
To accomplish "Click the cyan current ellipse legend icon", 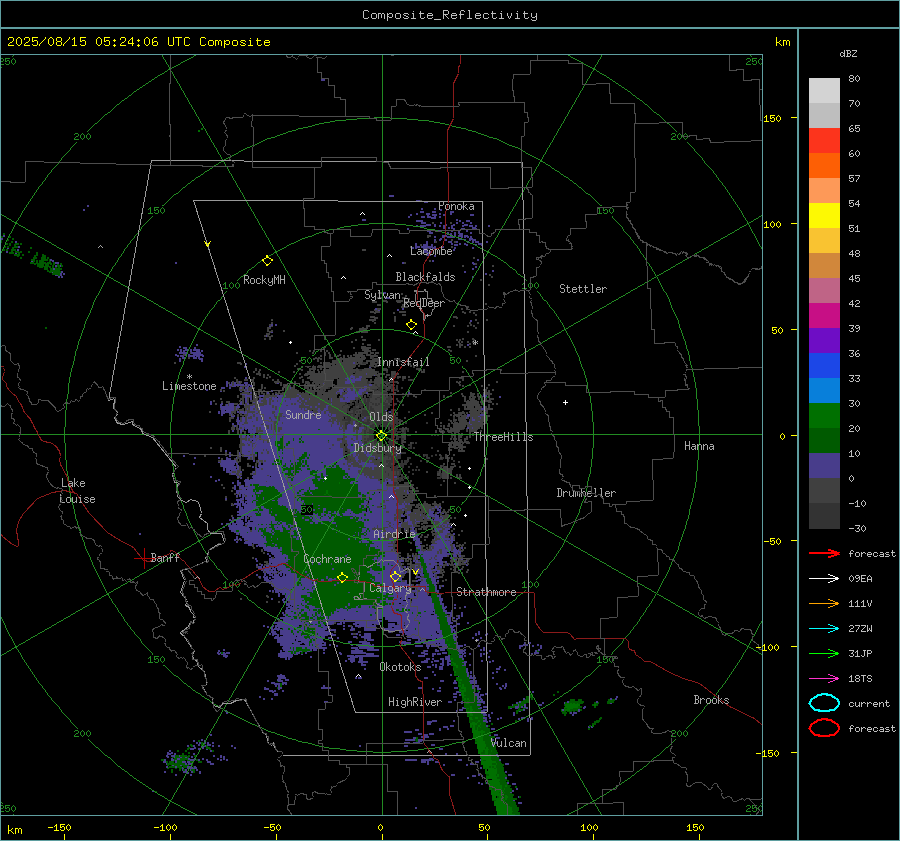I will 824,703.
